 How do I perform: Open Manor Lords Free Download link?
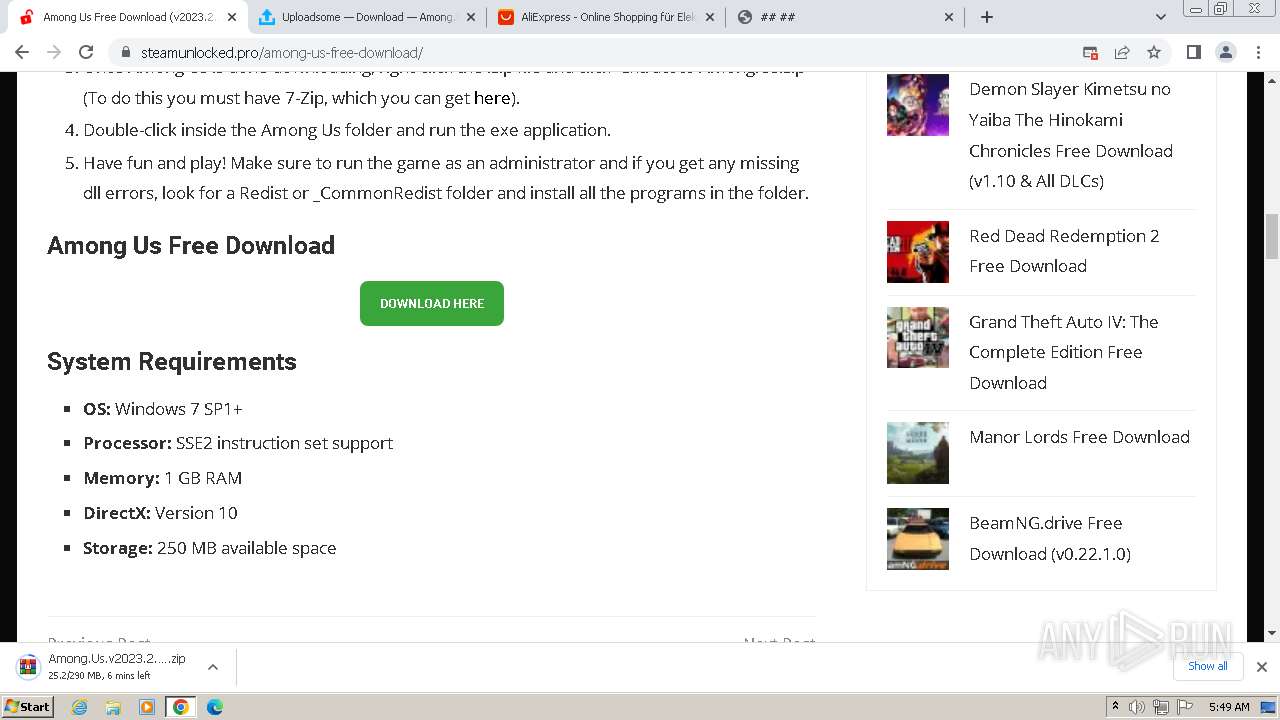(x=1079, y=437)
